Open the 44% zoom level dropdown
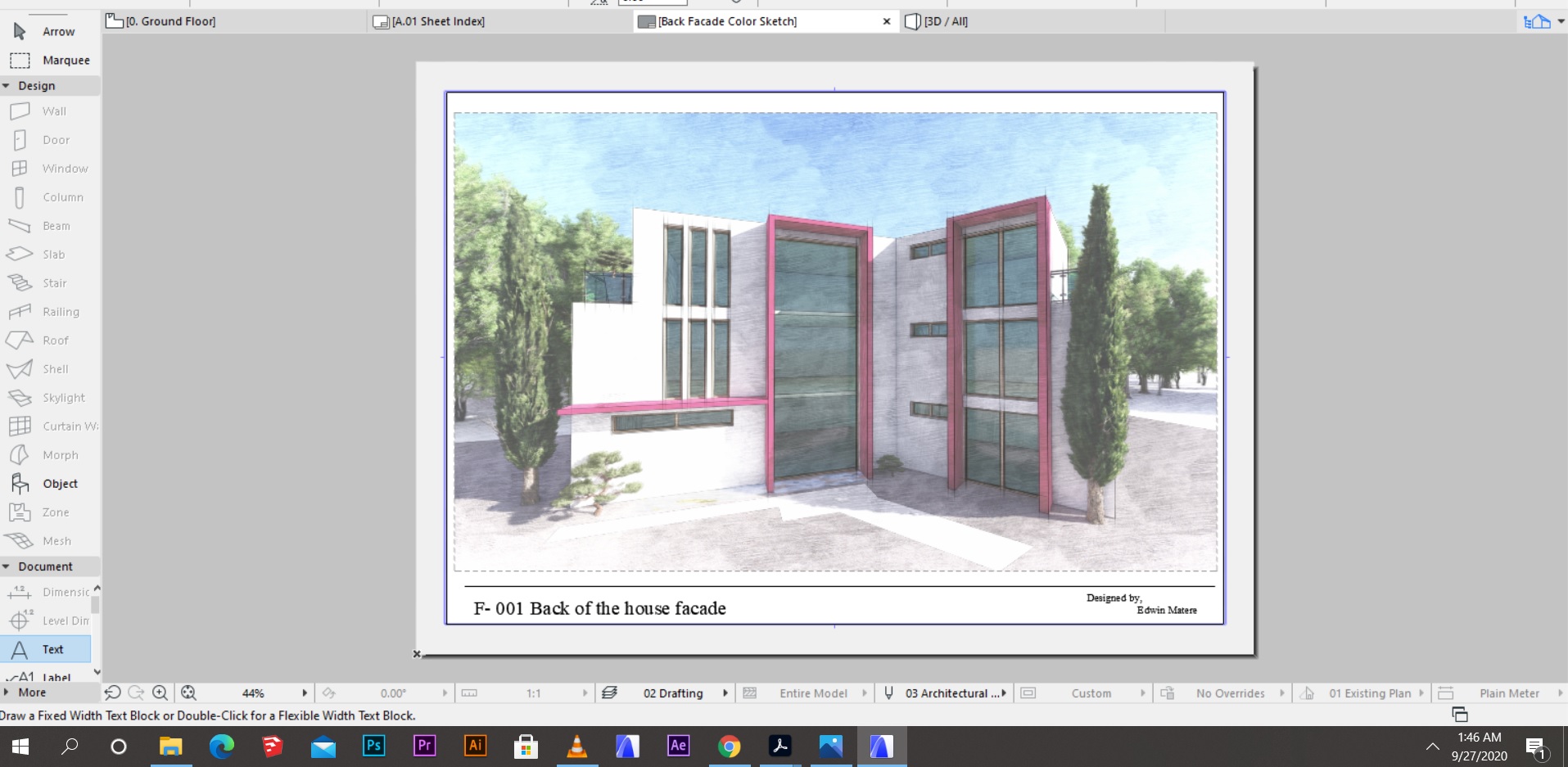 (x=305, y=693)
